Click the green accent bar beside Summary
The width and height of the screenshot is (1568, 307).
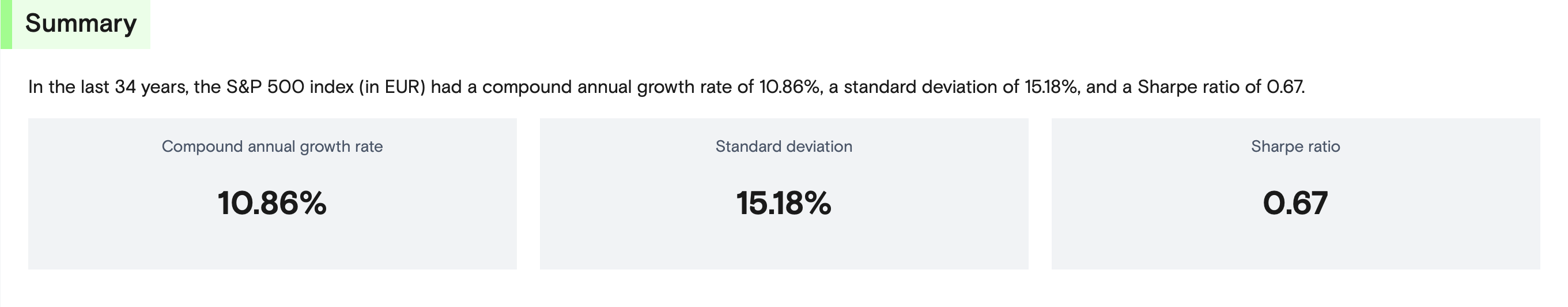(6, 24)
